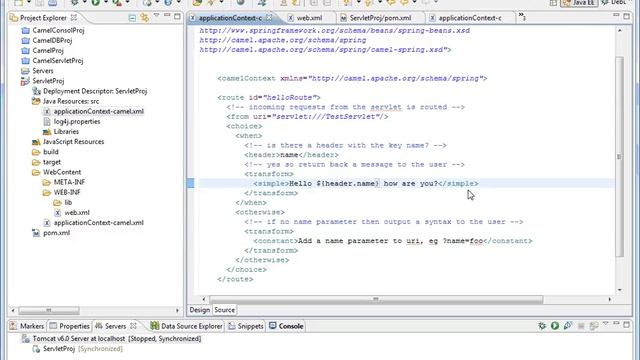Select ServletProj under the Tomcat server
The height and width of the screenshot is (360, 640).
point(59,349)
